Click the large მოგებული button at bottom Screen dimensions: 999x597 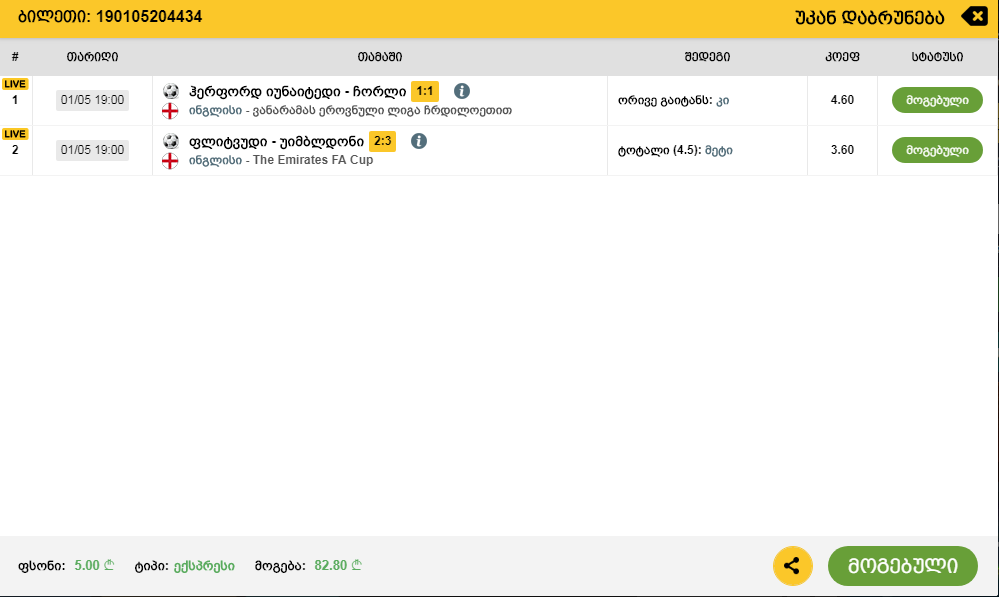coord(903,566)
